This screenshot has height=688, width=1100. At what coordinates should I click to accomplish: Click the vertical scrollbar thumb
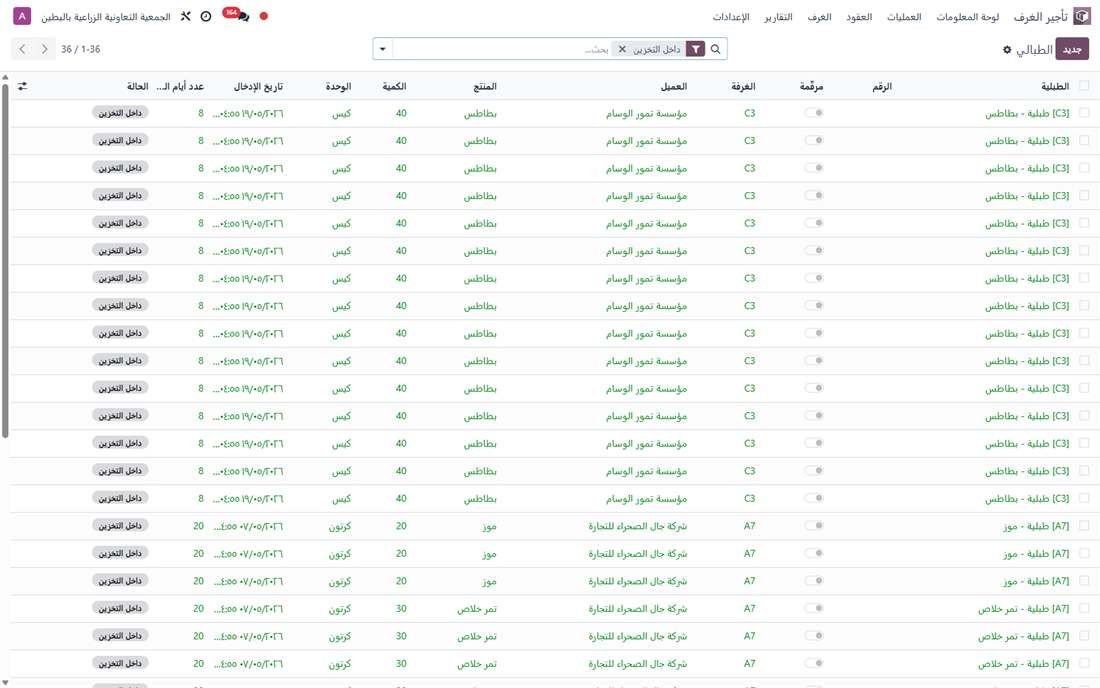point(5,259)
